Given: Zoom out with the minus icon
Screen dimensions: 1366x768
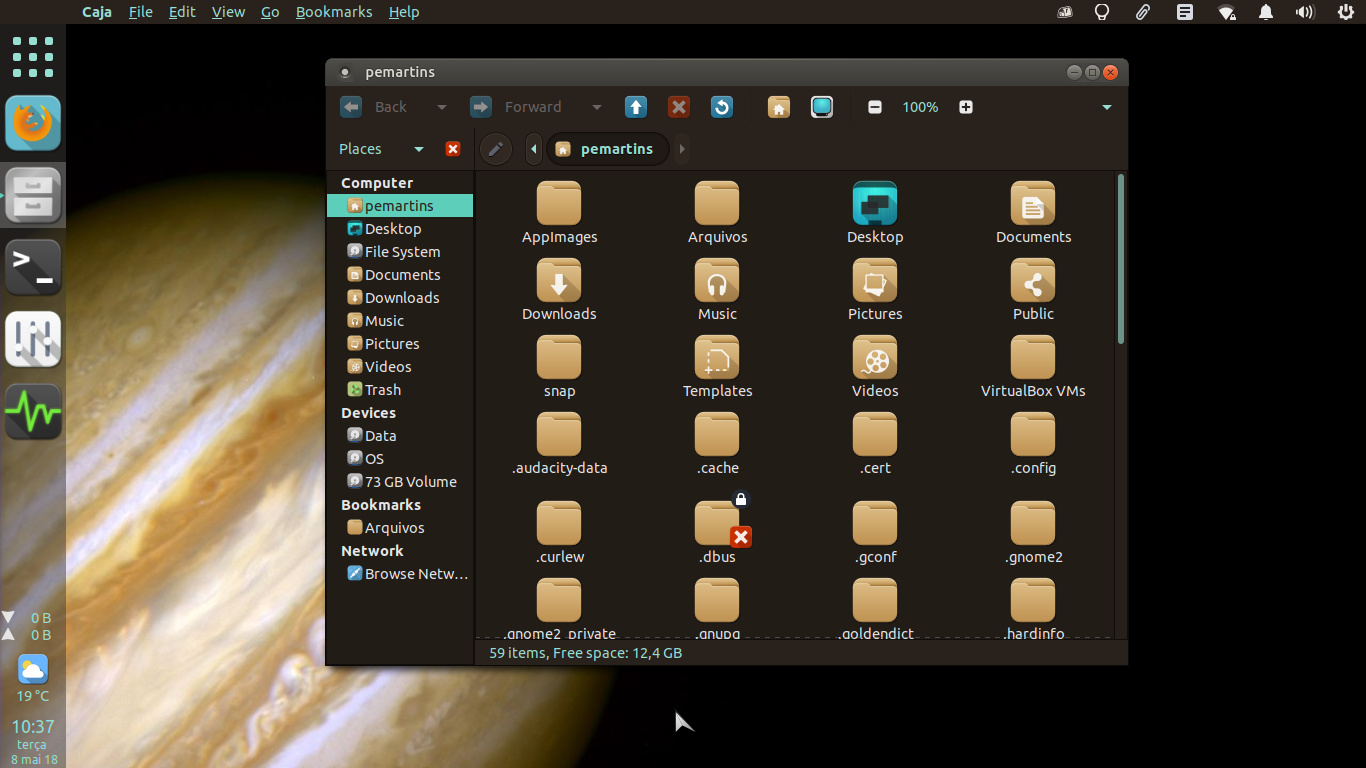Looking at the screenshot, I should 875,107.
